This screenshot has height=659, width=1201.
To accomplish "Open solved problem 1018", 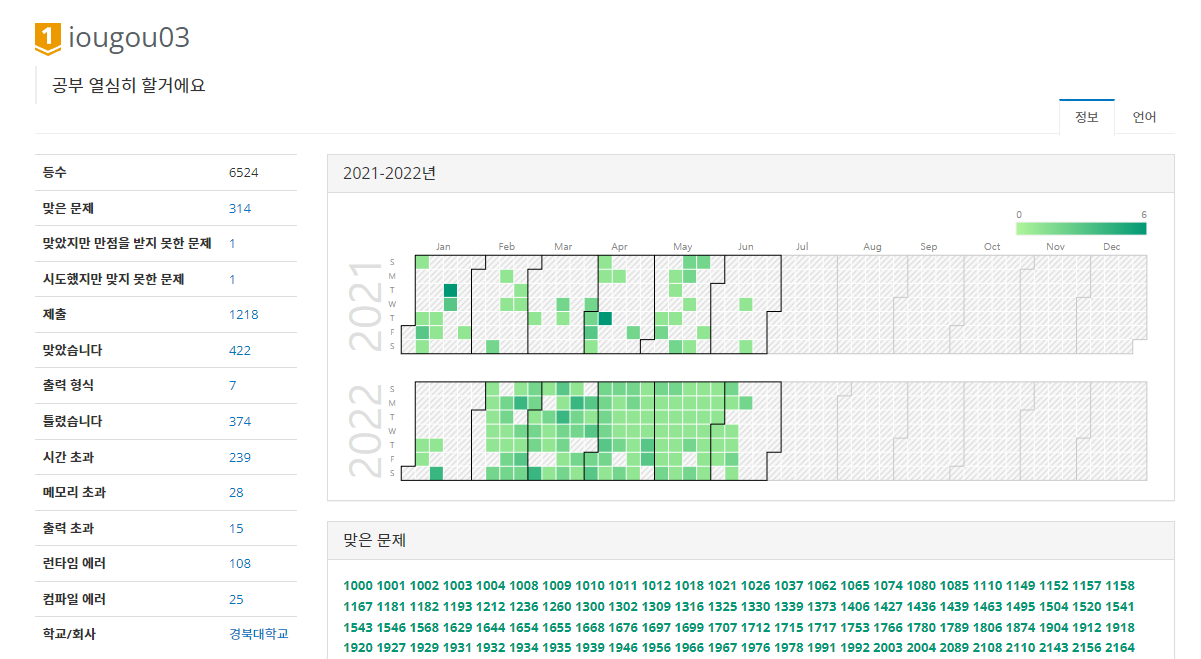I will coord(690,586).
